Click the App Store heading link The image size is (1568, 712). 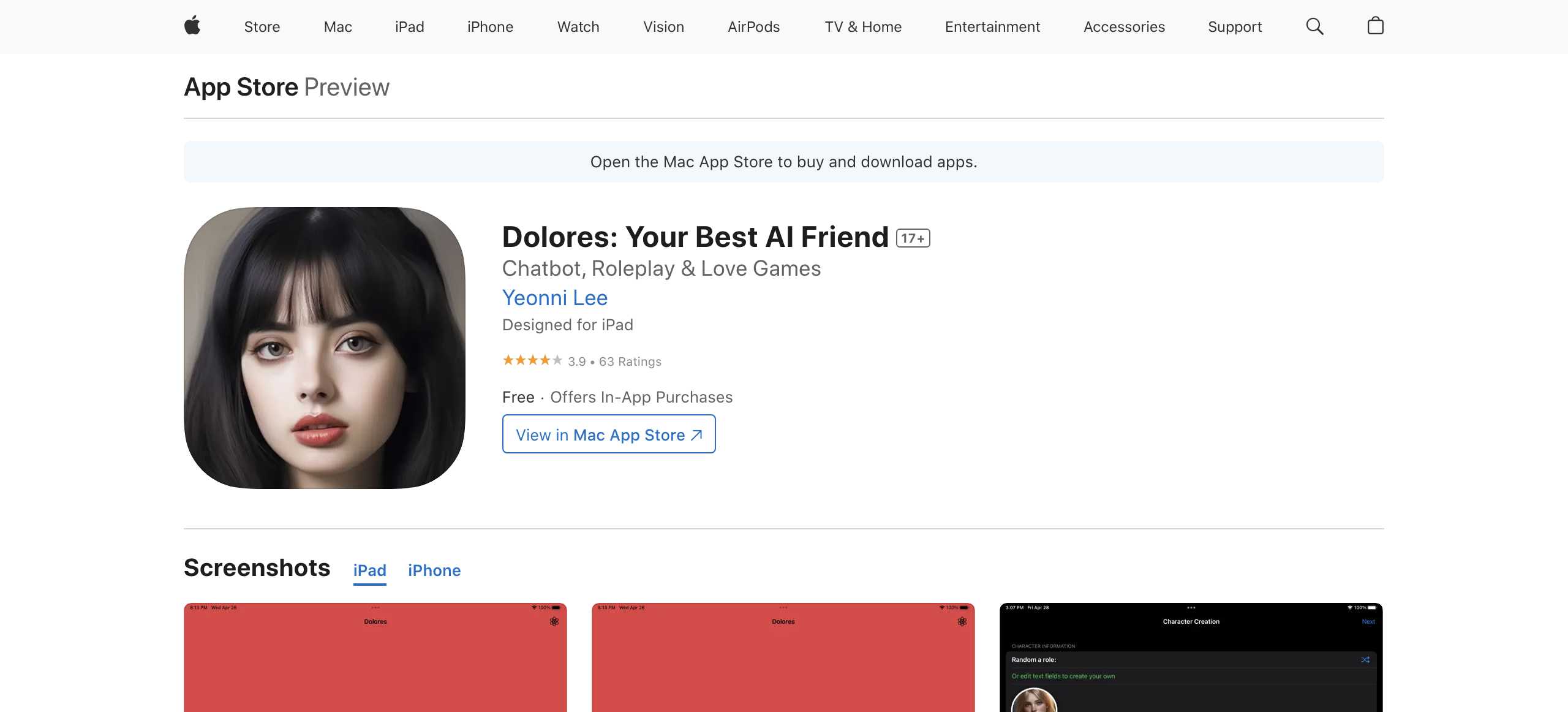pyautogui.click(x=241, y=87)
